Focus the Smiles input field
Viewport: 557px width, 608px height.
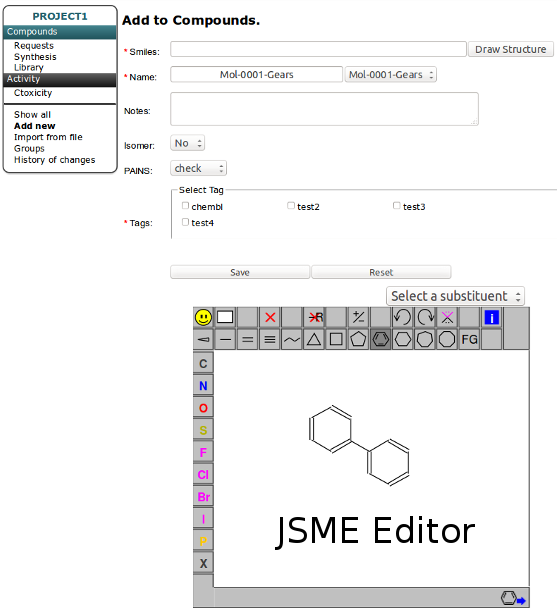[318, 49]
